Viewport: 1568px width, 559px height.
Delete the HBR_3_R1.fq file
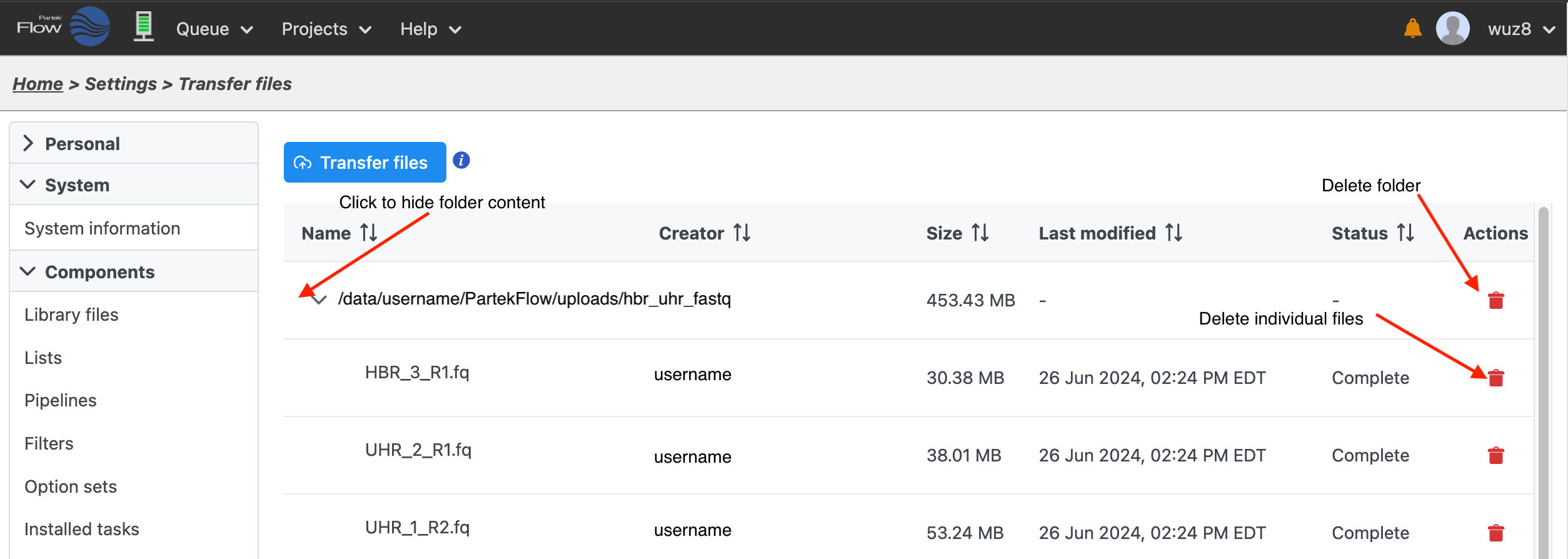[x=1495, y=378]
